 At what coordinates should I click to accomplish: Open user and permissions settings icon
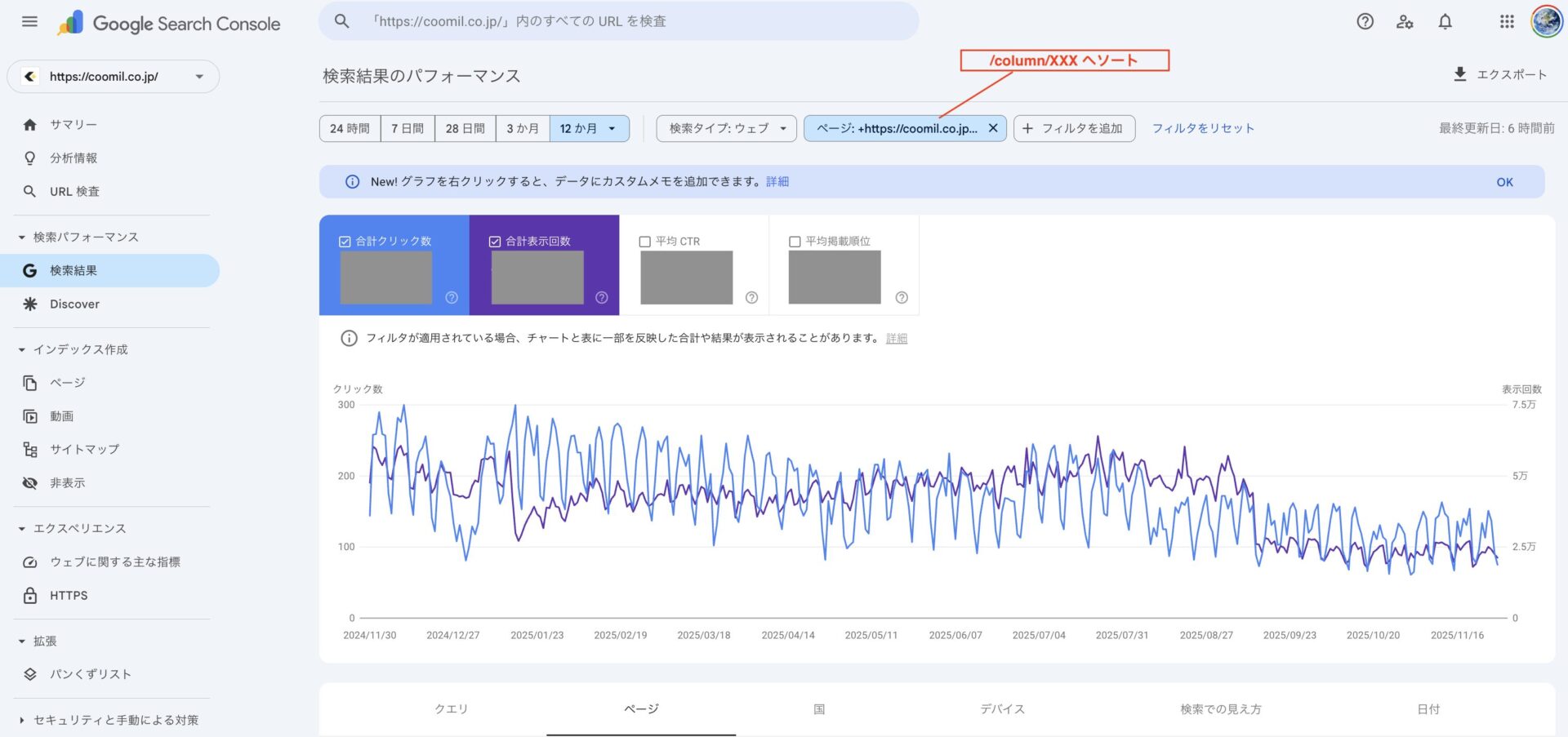coord(1405,21)
